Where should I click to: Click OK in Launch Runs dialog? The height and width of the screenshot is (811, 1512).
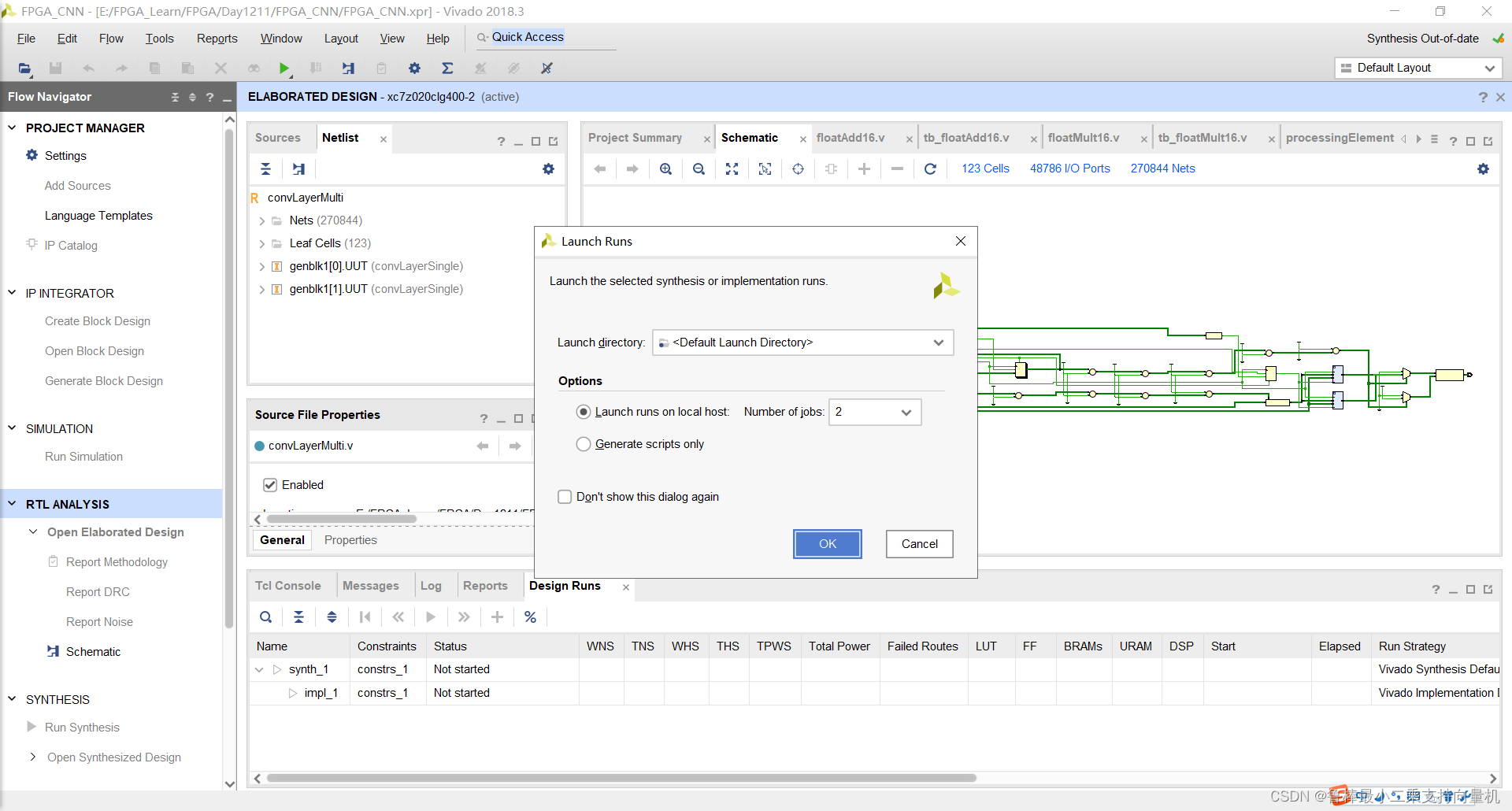pyautogui.click(x=827, y=544)
